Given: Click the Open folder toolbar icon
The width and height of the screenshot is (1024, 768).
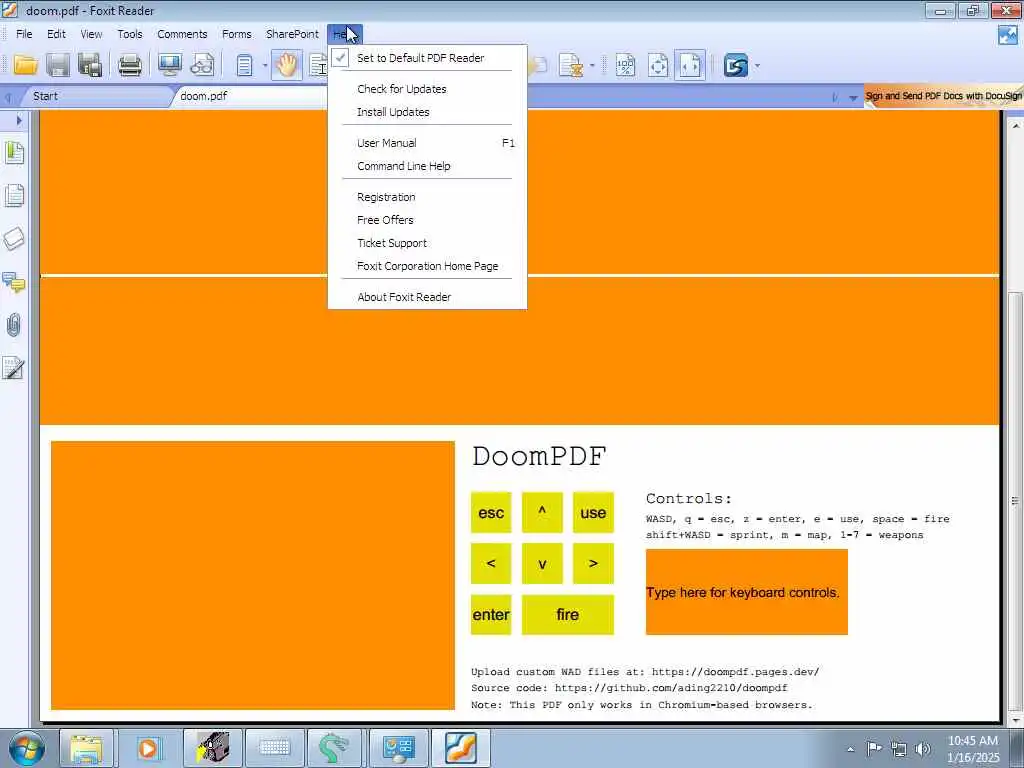Looking at the screenshot, I should (x=26, y=65).
